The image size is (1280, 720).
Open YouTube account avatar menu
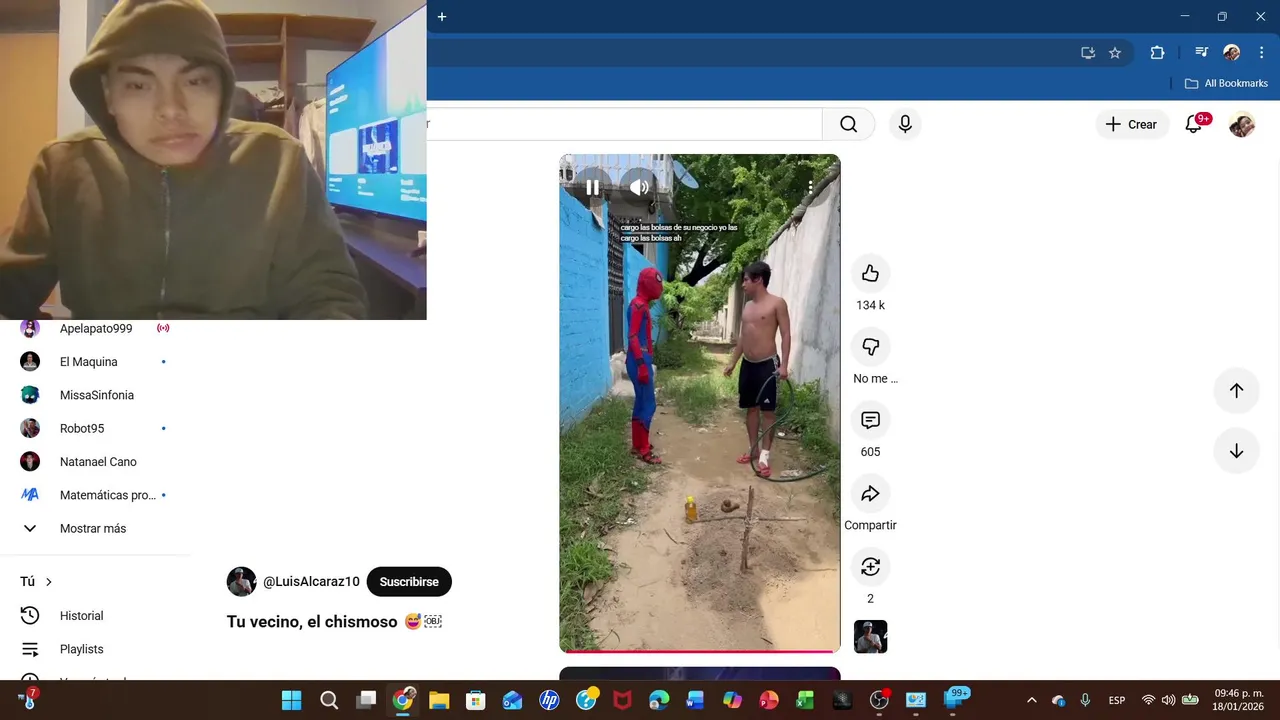click(1242, 124)
